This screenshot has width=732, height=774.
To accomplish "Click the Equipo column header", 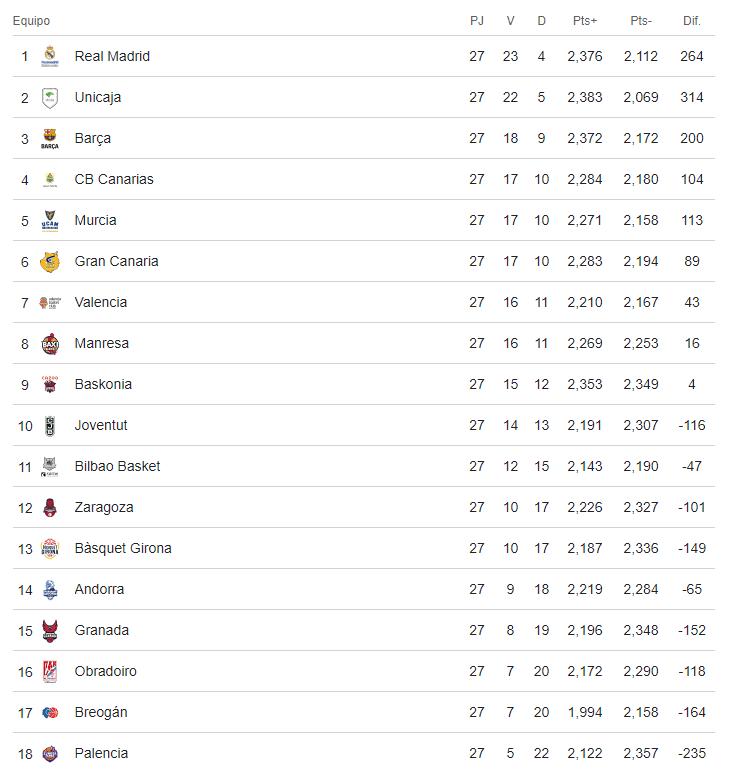I will click(31, 21).
